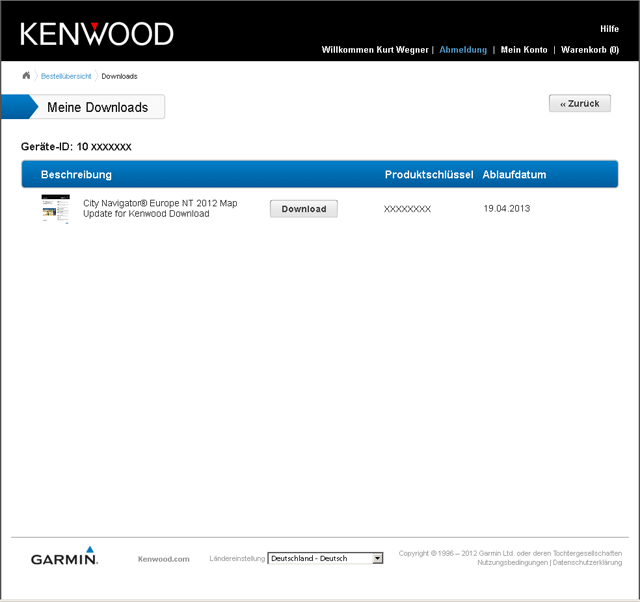View the Warenkorb shopping cart
The width and height of the screenshot is (640, 602).
[589, 50]
